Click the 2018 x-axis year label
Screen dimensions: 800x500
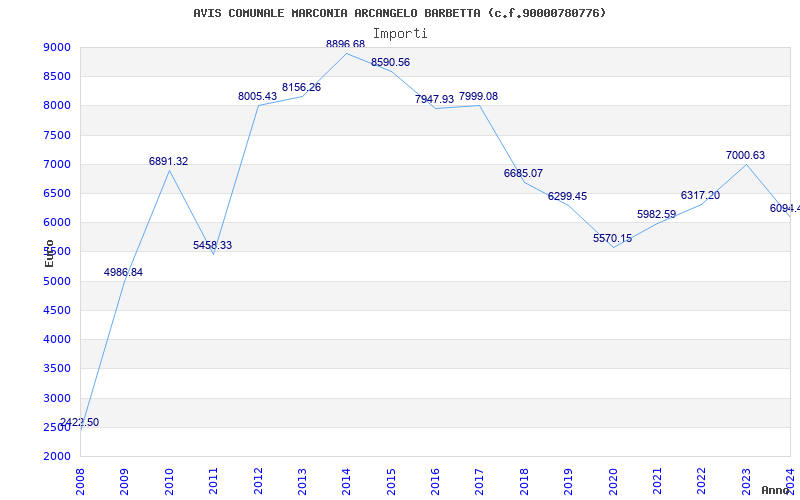(524, 482)
